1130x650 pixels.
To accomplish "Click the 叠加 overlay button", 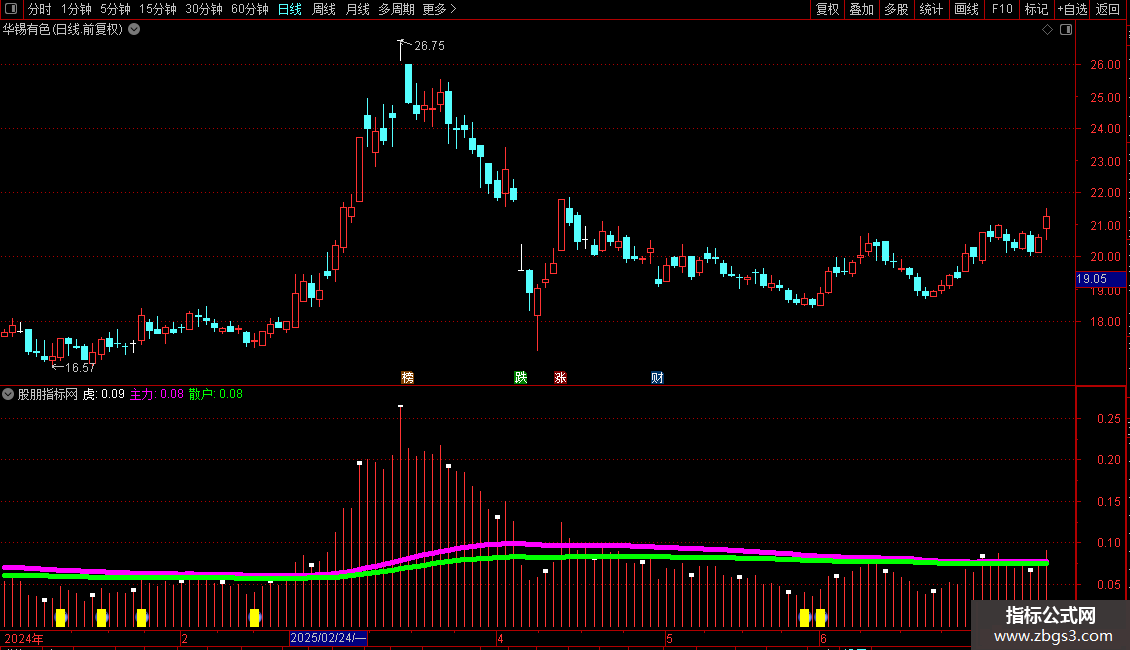I will point(861,9).
